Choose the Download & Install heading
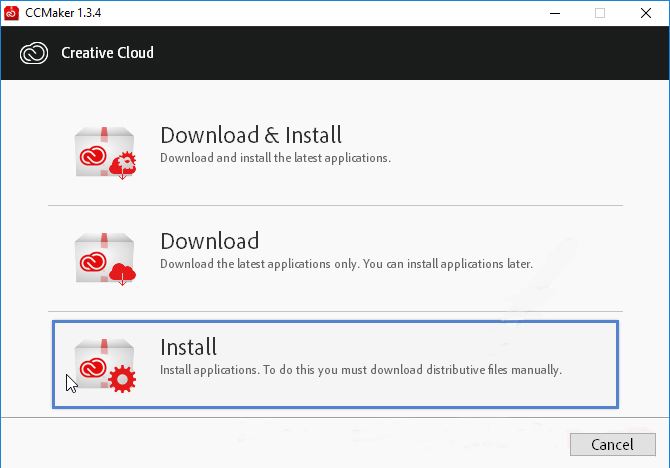The height and width of the screenshot is (468, 670). (x=251, y=135)
